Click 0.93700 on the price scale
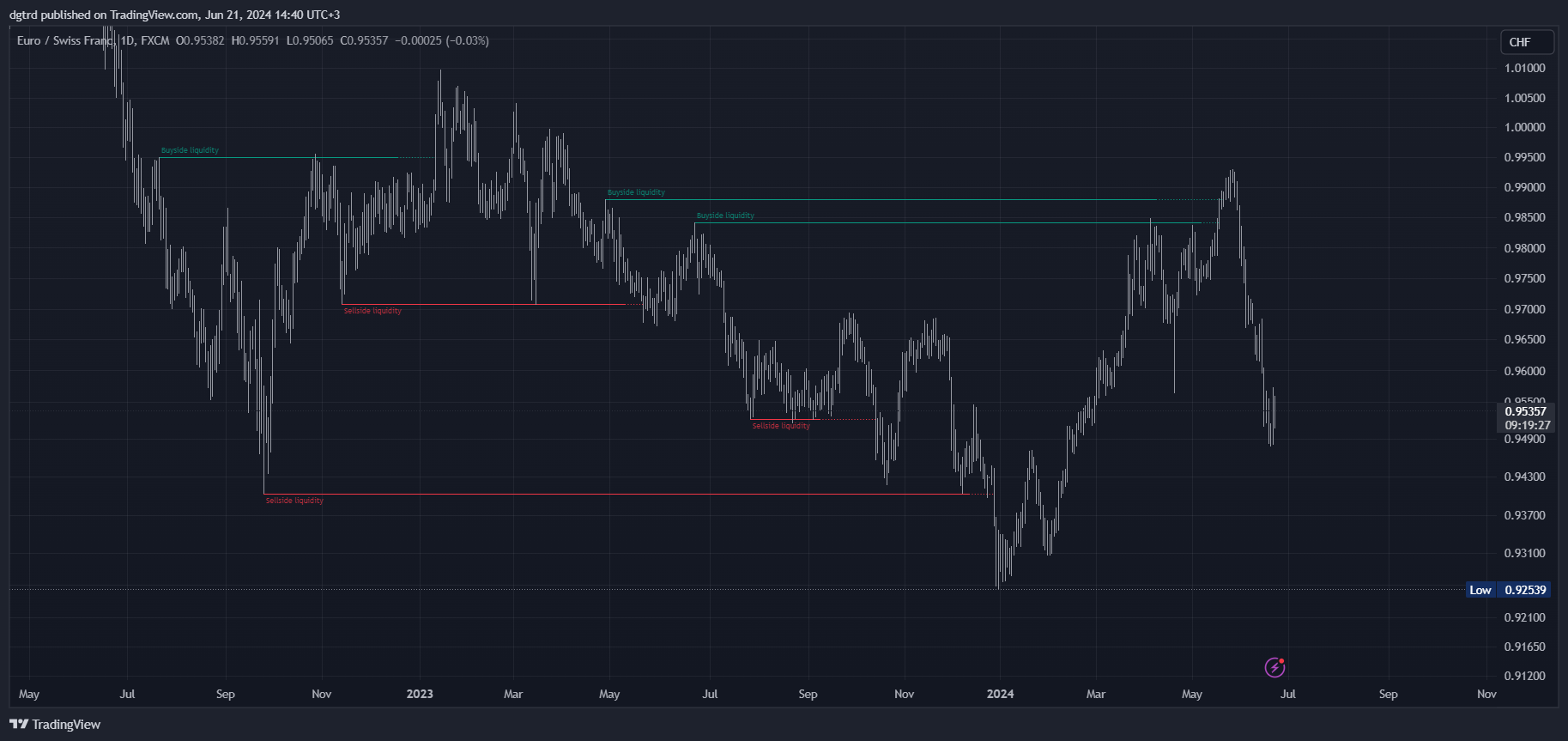The width and height of the screenshot is (1568, 741). point(1525,515)
